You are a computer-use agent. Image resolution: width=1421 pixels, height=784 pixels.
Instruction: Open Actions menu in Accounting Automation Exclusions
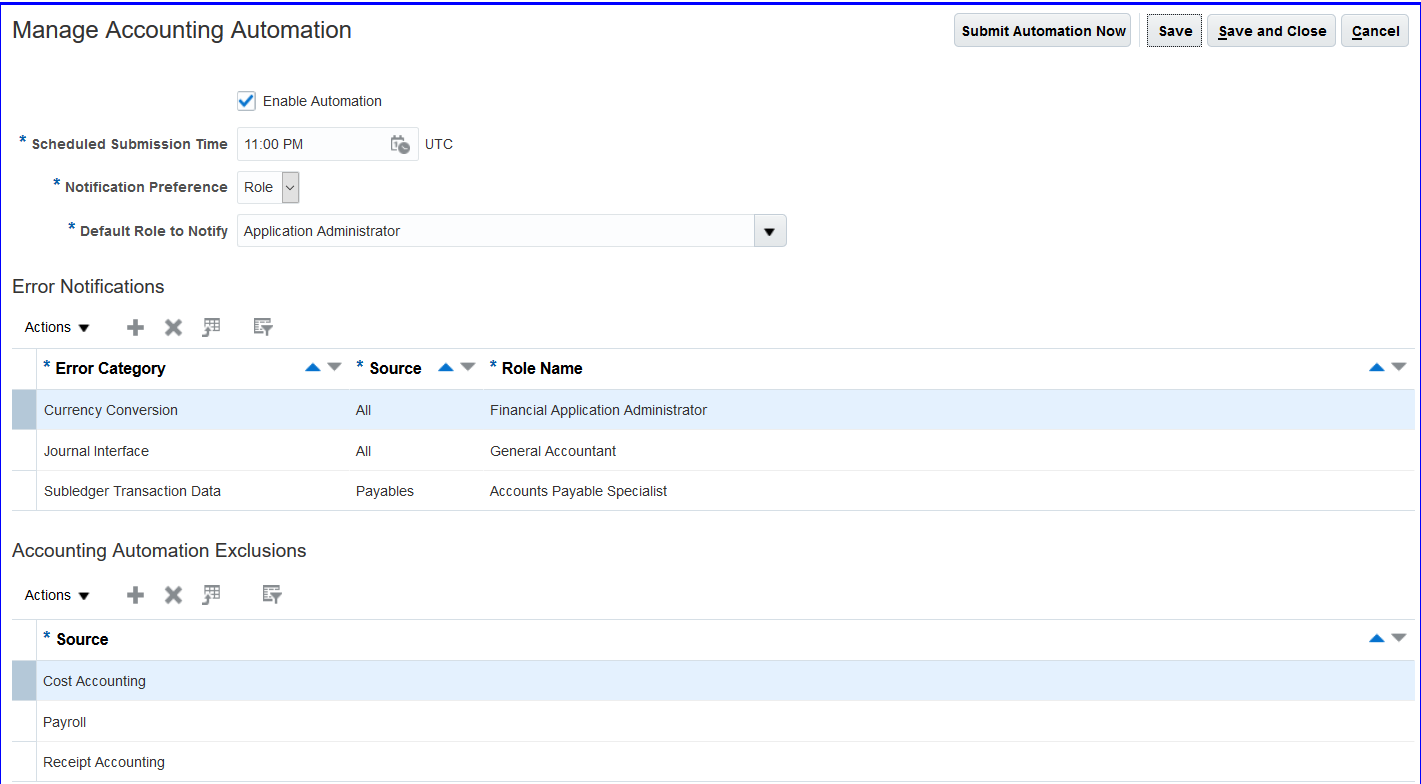(57, 595)
